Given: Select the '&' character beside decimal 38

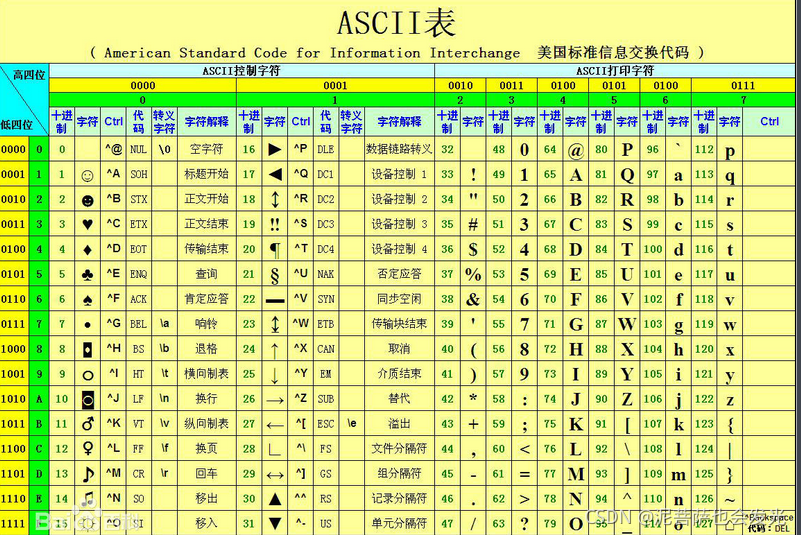Looking at the screenshot, I should coord(473,300).
